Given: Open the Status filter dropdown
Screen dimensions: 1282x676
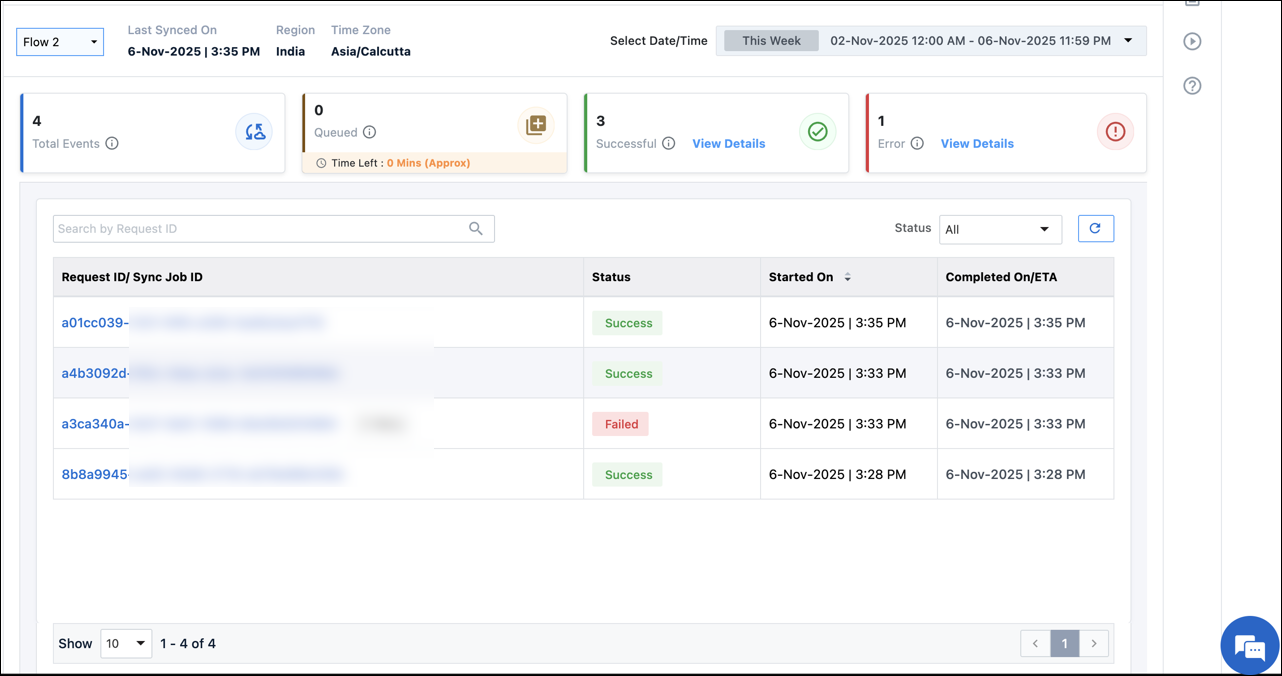Looking at the screenshot, I should [x=1000, y=229].
